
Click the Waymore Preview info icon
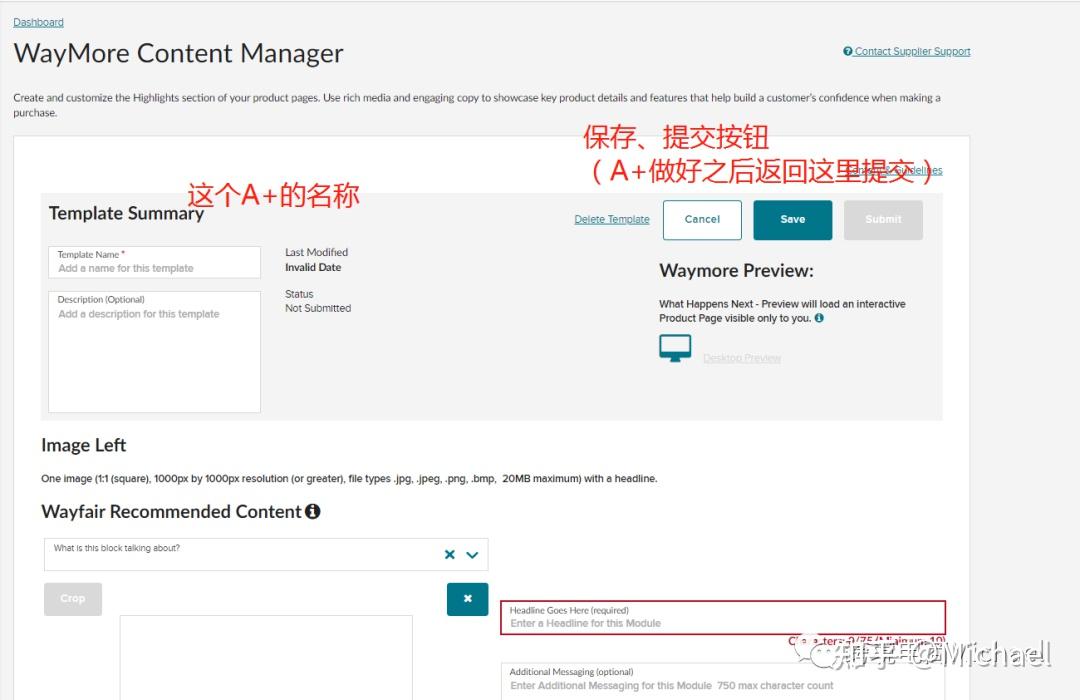[x=819, y=318]
